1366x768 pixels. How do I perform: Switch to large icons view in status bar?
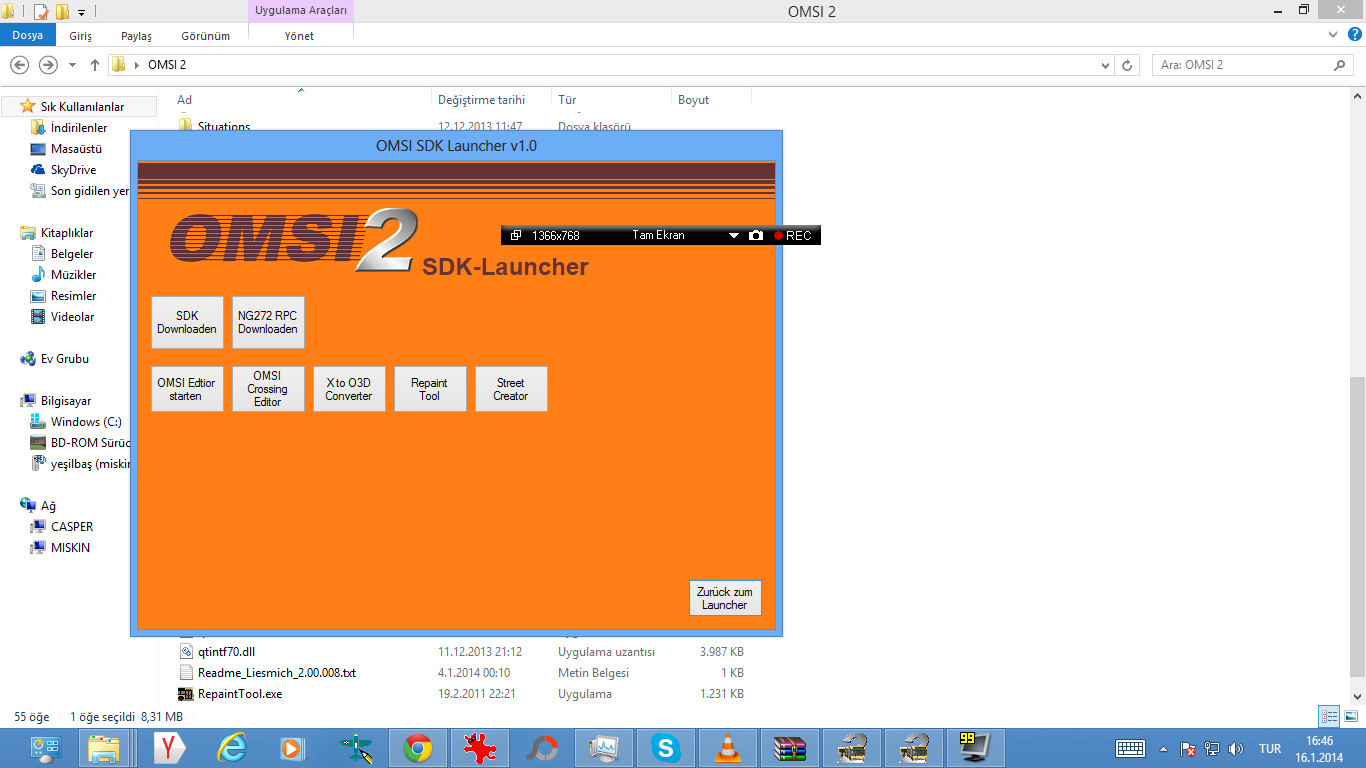pos(1350,716)
